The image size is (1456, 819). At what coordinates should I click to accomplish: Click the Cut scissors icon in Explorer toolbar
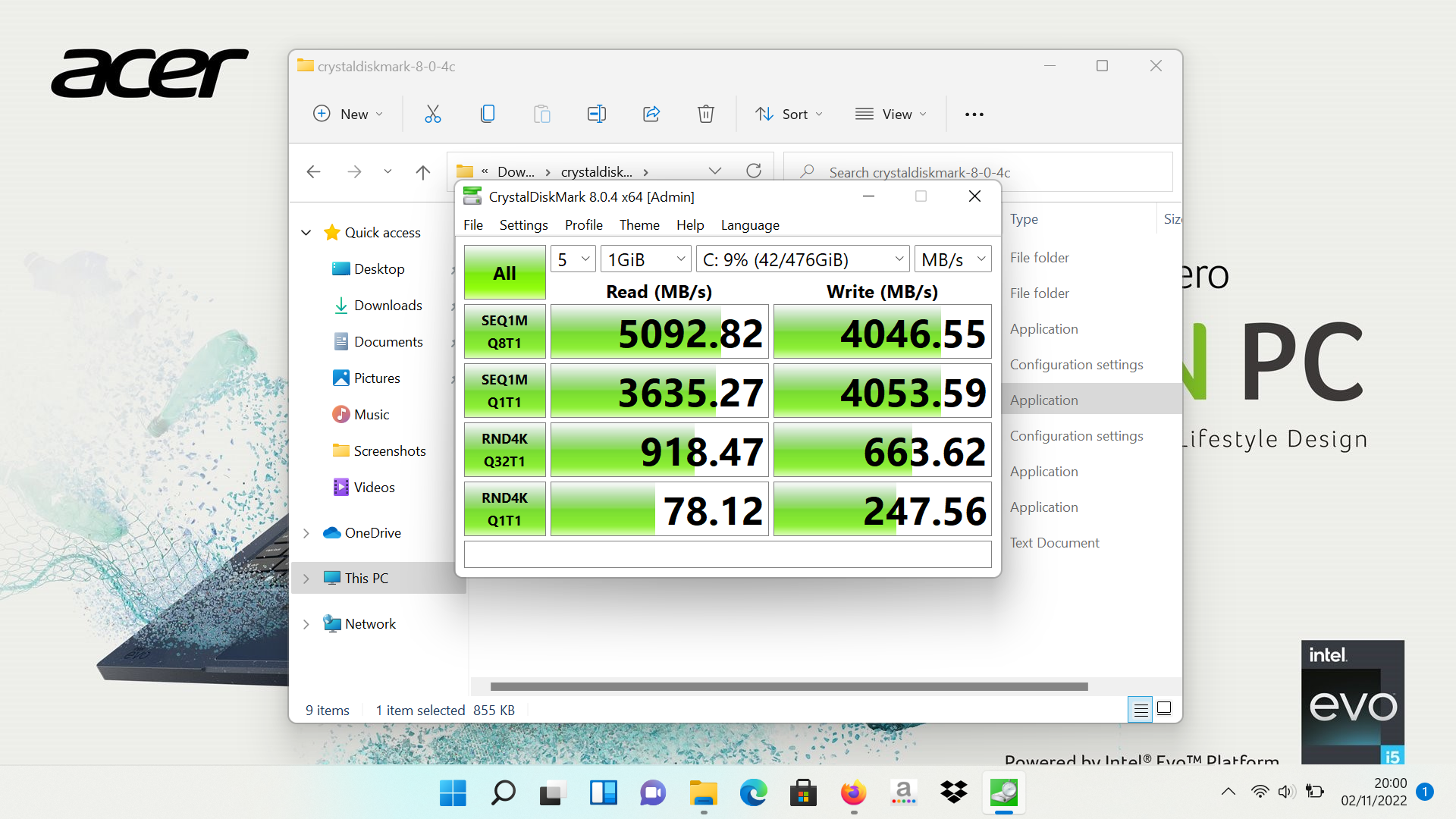click(x=432, y=114)
